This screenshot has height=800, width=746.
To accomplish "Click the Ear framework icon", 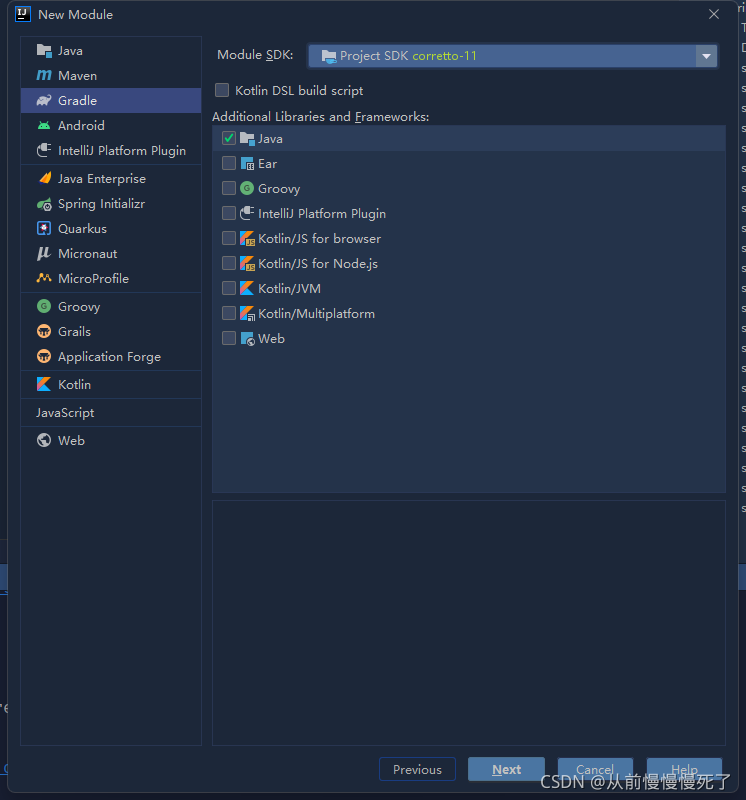I will coord(247,163).
